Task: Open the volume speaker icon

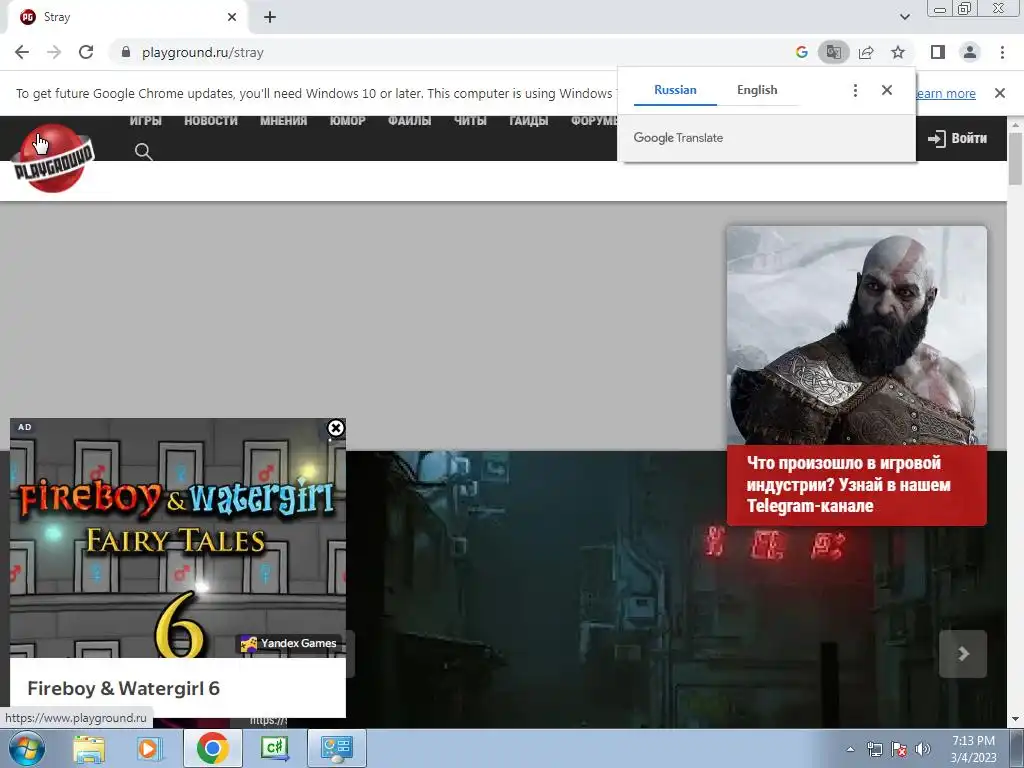Action: pos(923,749)
